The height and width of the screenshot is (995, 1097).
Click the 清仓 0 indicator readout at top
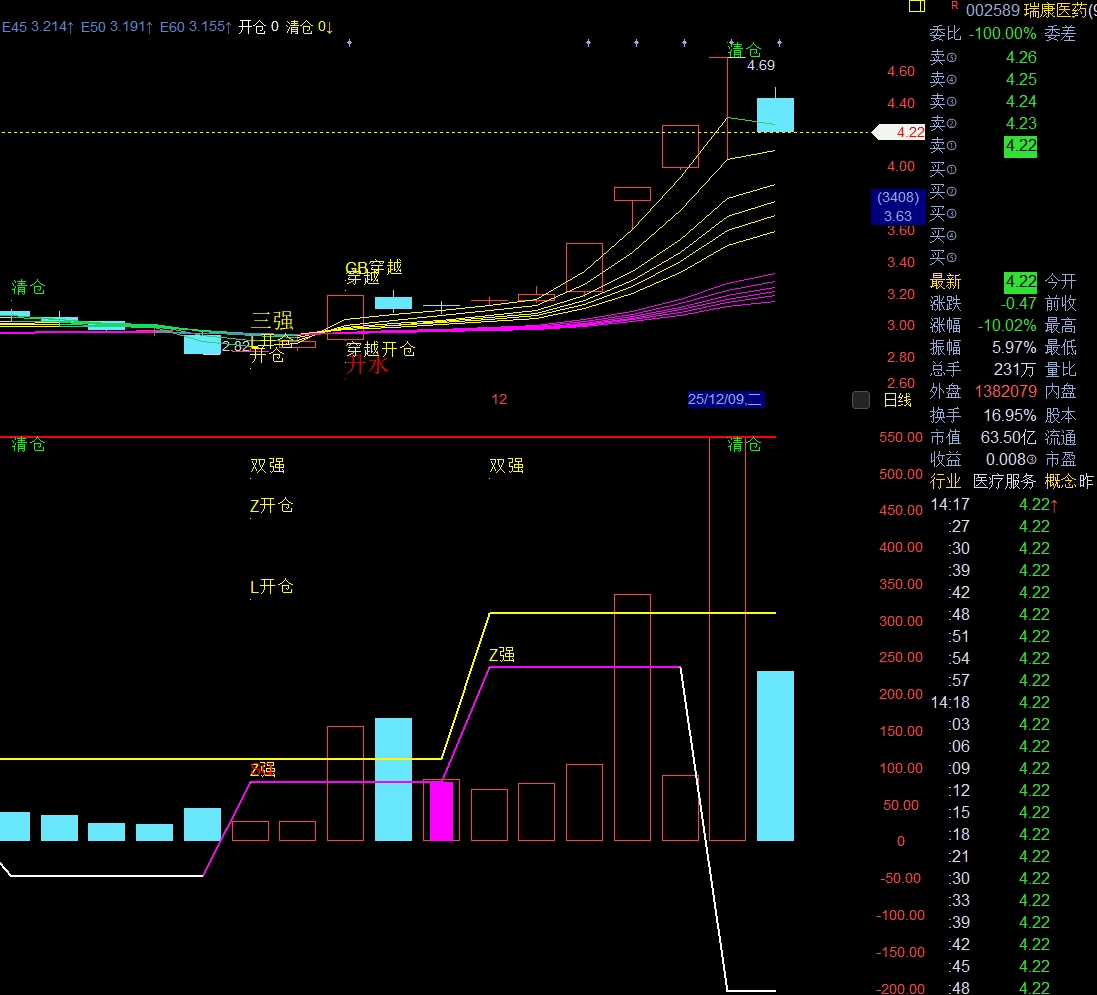309,27
